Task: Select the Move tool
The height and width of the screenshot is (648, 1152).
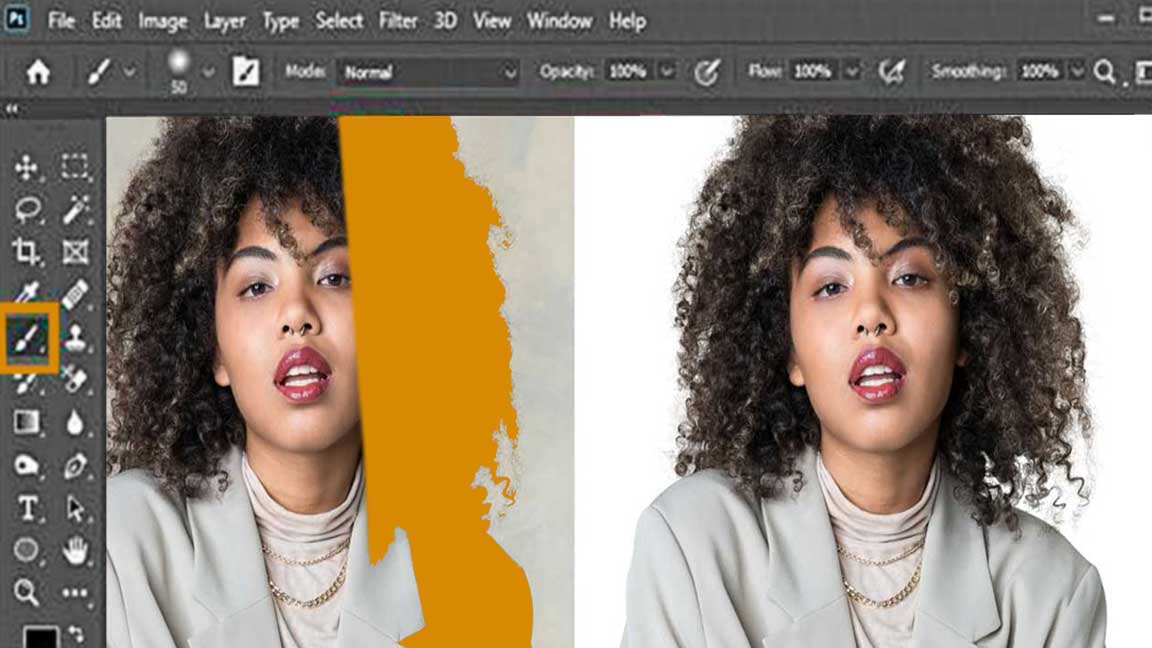Action: click(25, 166)
